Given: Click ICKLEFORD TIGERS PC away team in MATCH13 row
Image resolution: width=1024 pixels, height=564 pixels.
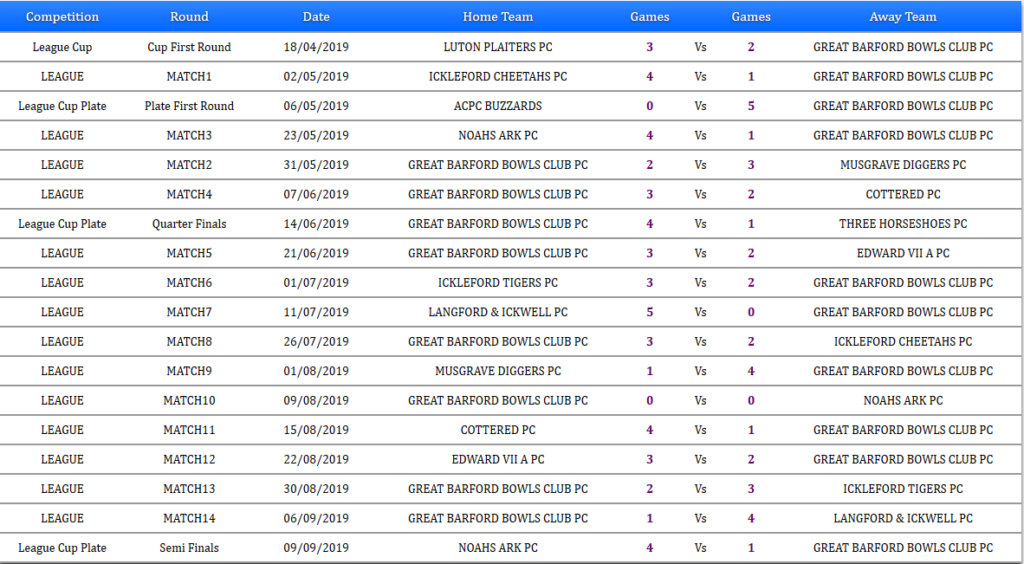Looking at the screenshot, I should [x=903, y=488].
